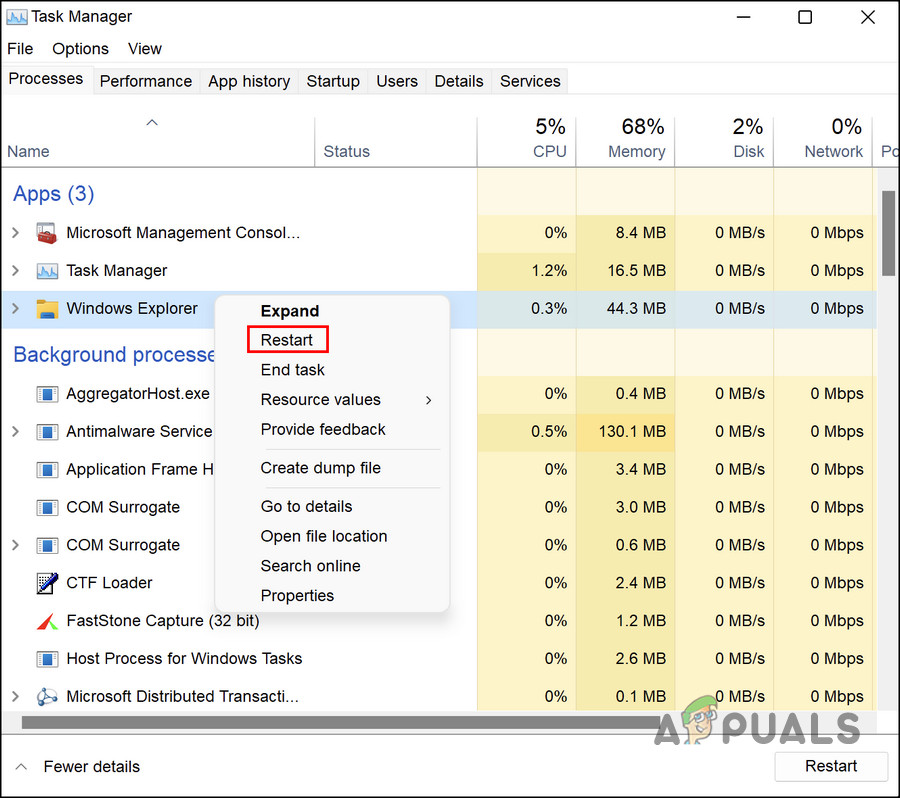Click the CTF Loader icon

[x=47, y=583]
